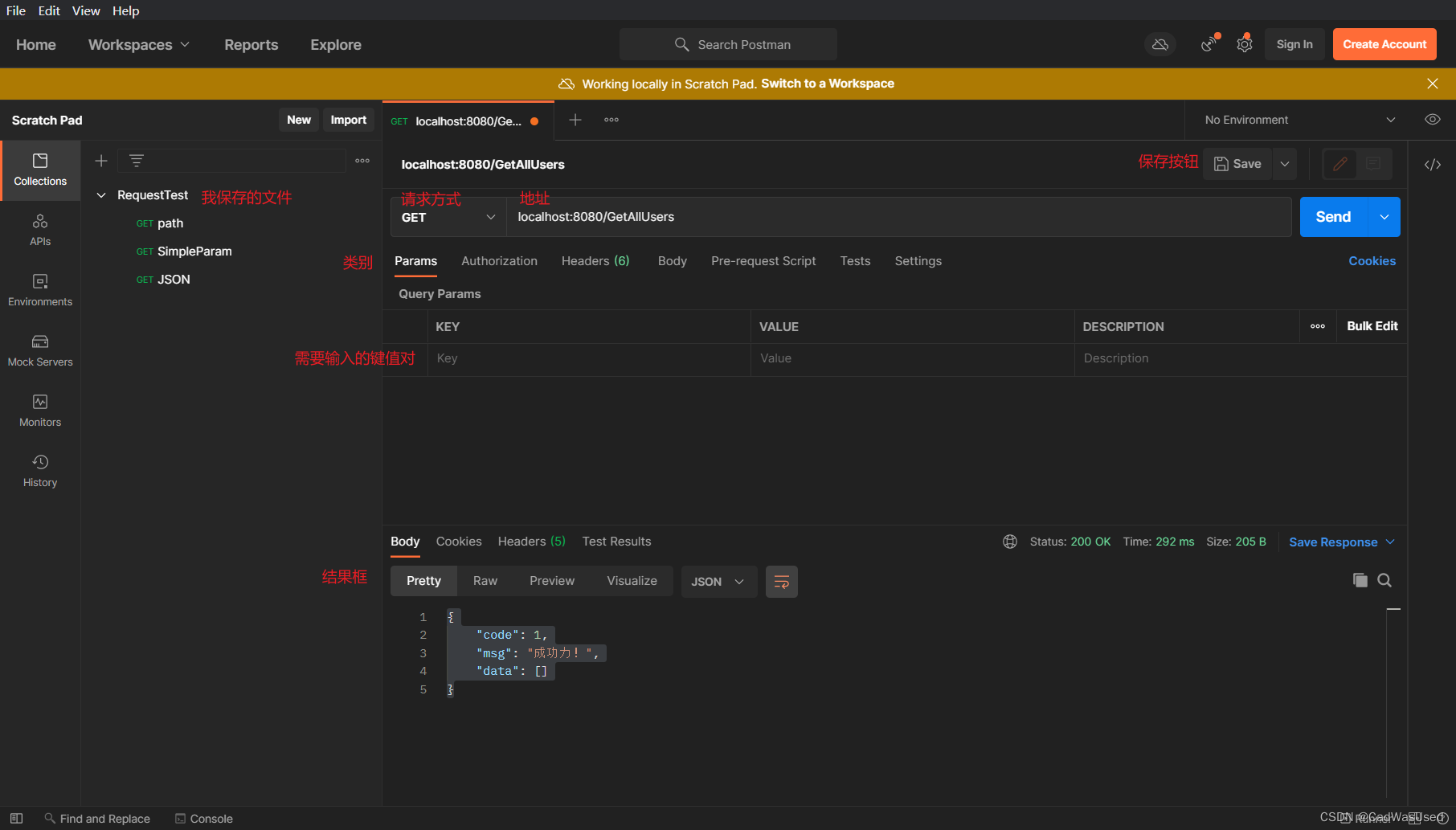Open the File menu
Viewport: 1456px width, 830px height.
tap(16, 10)
